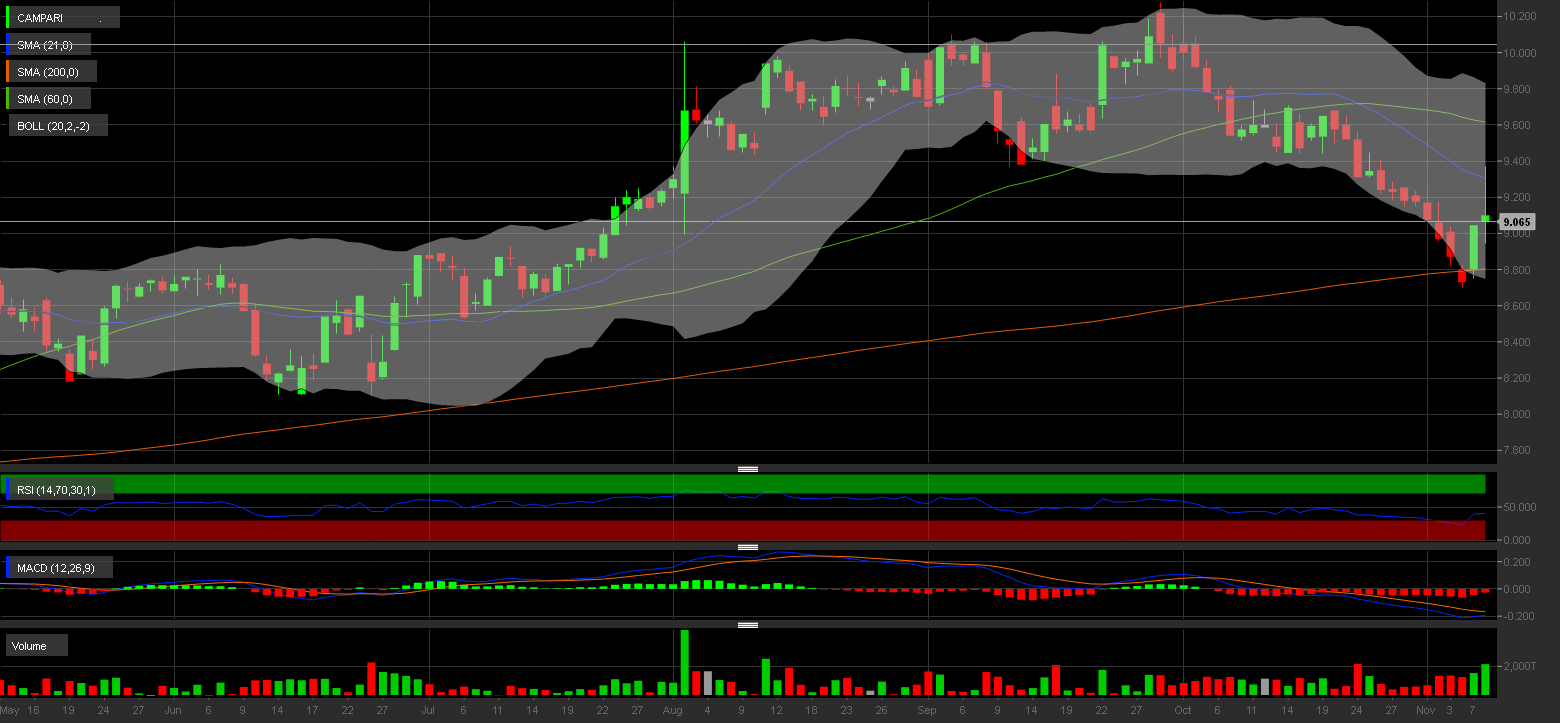1560x723 pixels.
Task: Click the 2,000T volume axis label
Action: click(x=1522, y=666)
